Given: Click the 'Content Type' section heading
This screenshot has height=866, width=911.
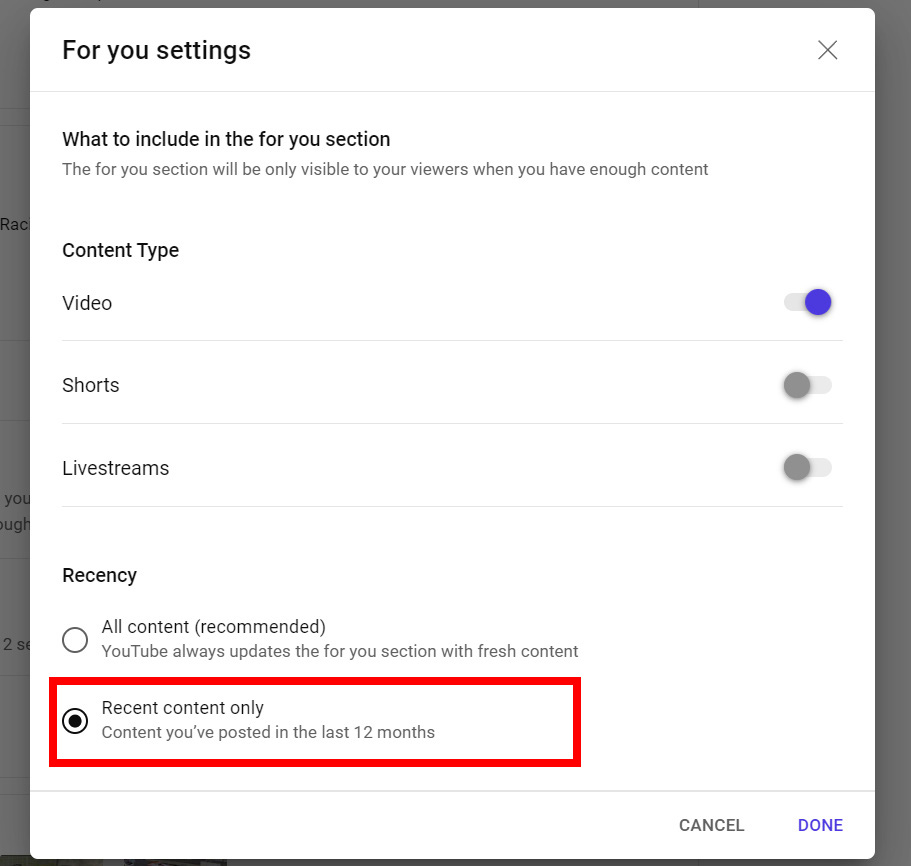Looking at the screenshot, I should point(121,250).
